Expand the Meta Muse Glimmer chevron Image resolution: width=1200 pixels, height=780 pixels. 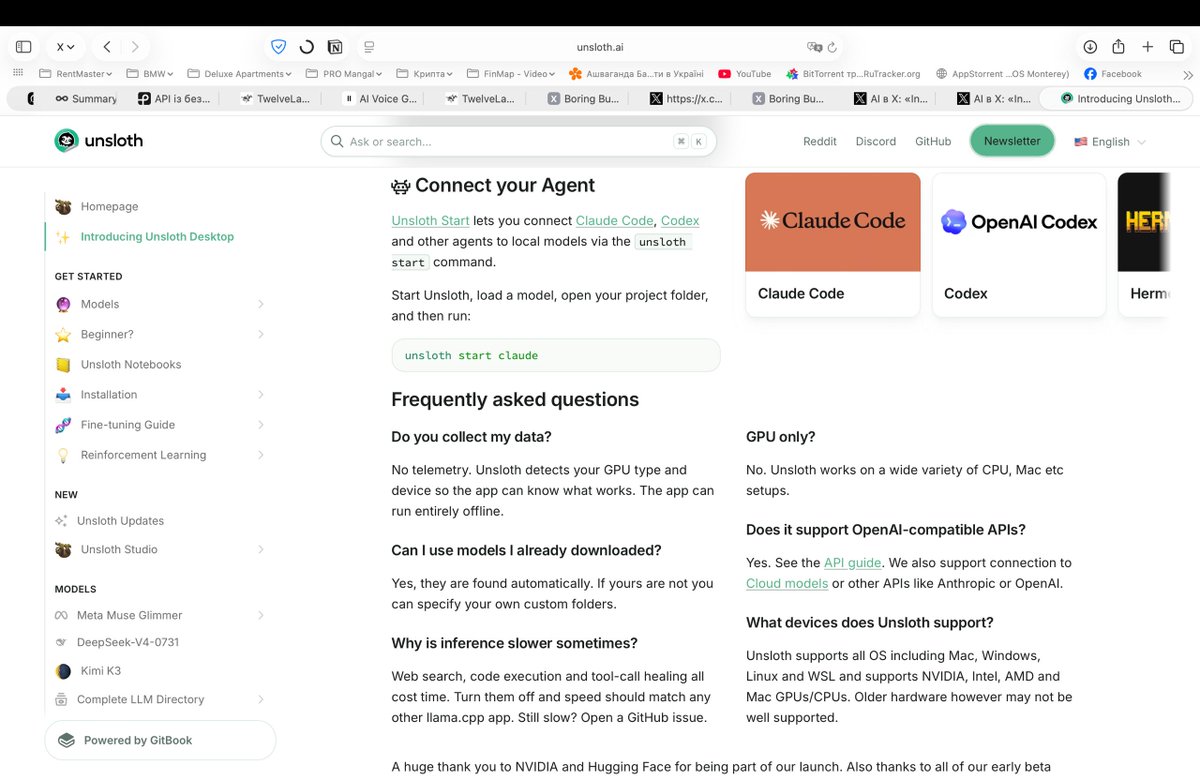(260, 615)
